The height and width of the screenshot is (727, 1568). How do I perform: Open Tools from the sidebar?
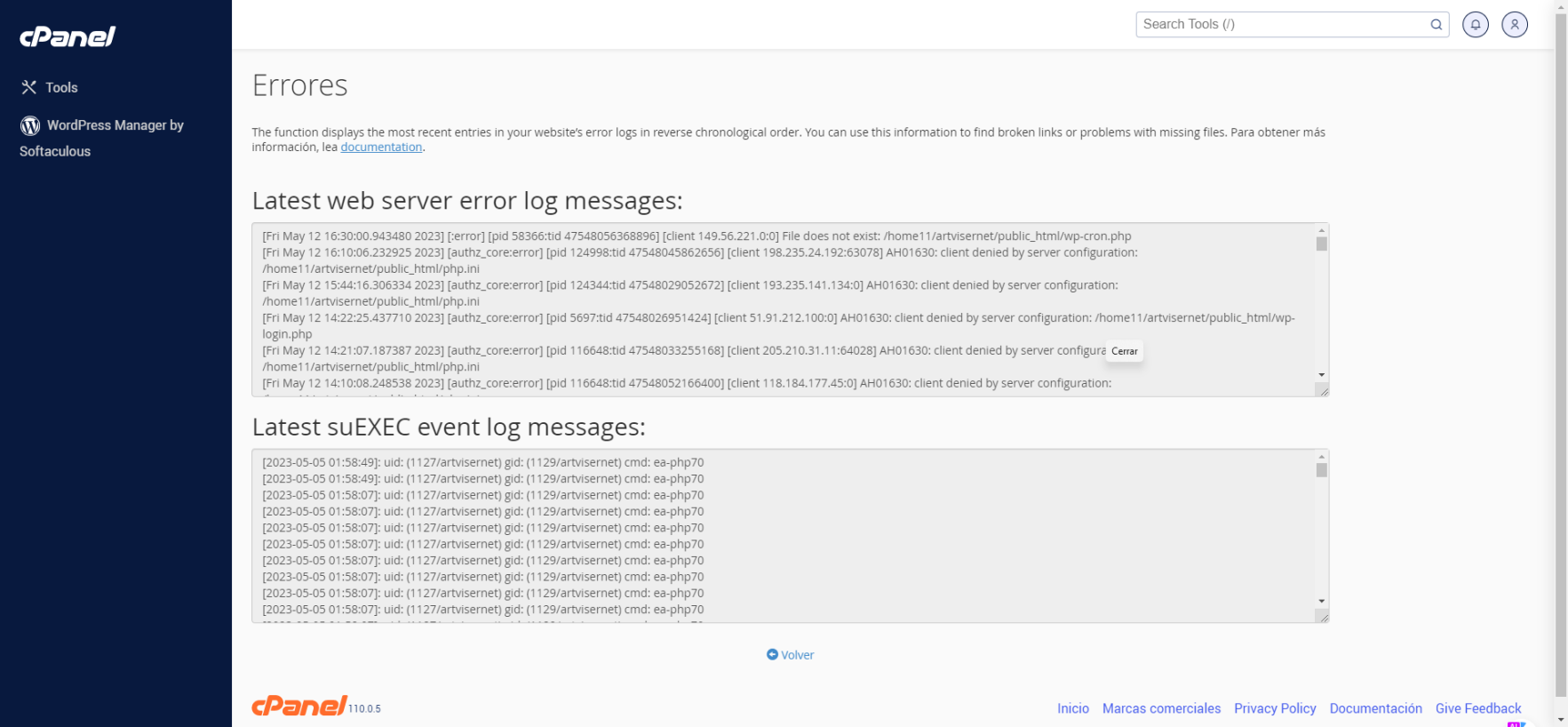pyautogui.click(x=61, y=87)
